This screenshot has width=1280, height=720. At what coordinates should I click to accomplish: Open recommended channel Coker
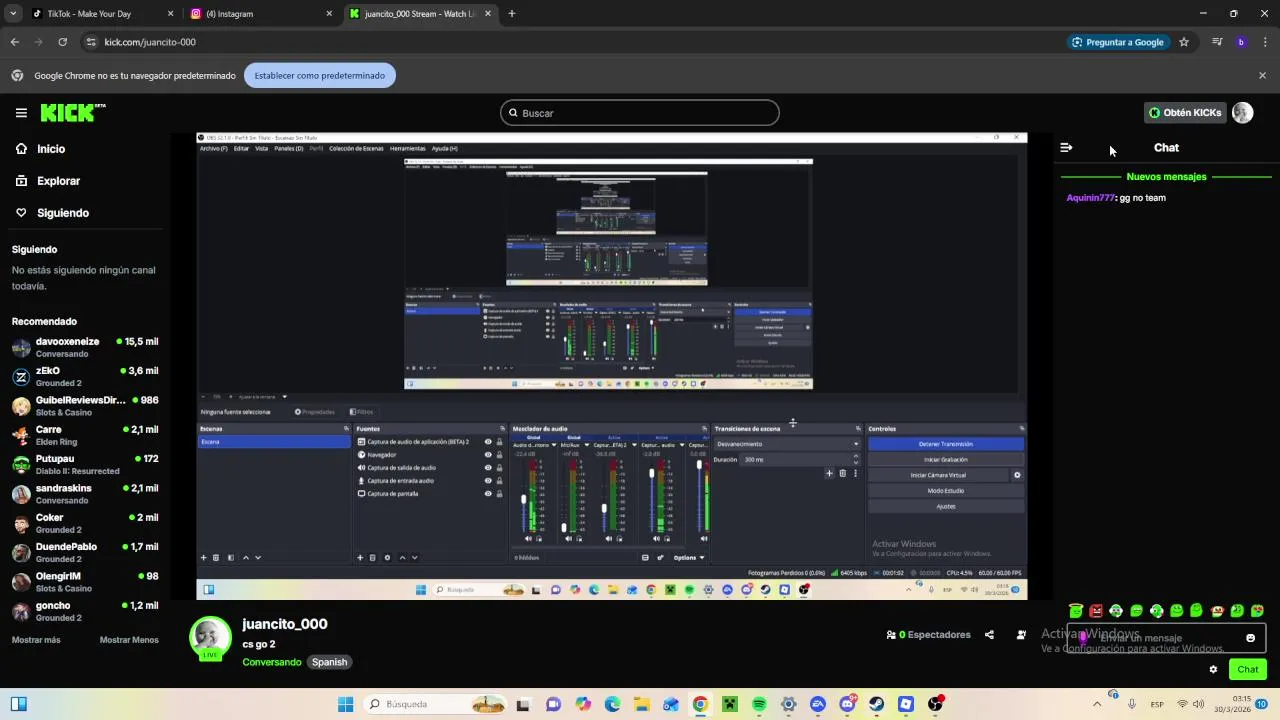click(x=85, y=524)
